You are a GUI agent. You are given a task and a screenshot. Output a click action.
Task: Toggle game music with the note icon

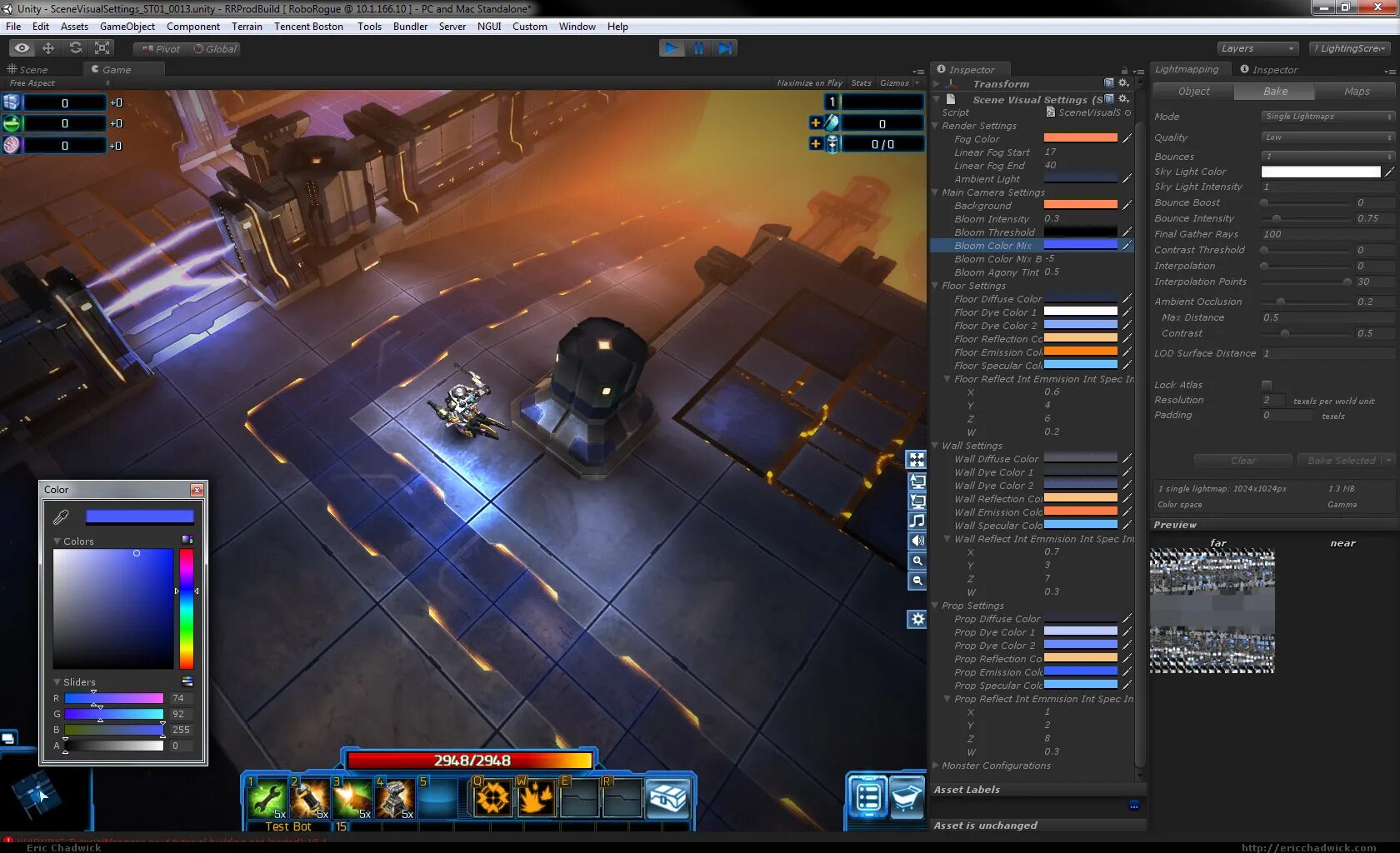tap(917, 521)
